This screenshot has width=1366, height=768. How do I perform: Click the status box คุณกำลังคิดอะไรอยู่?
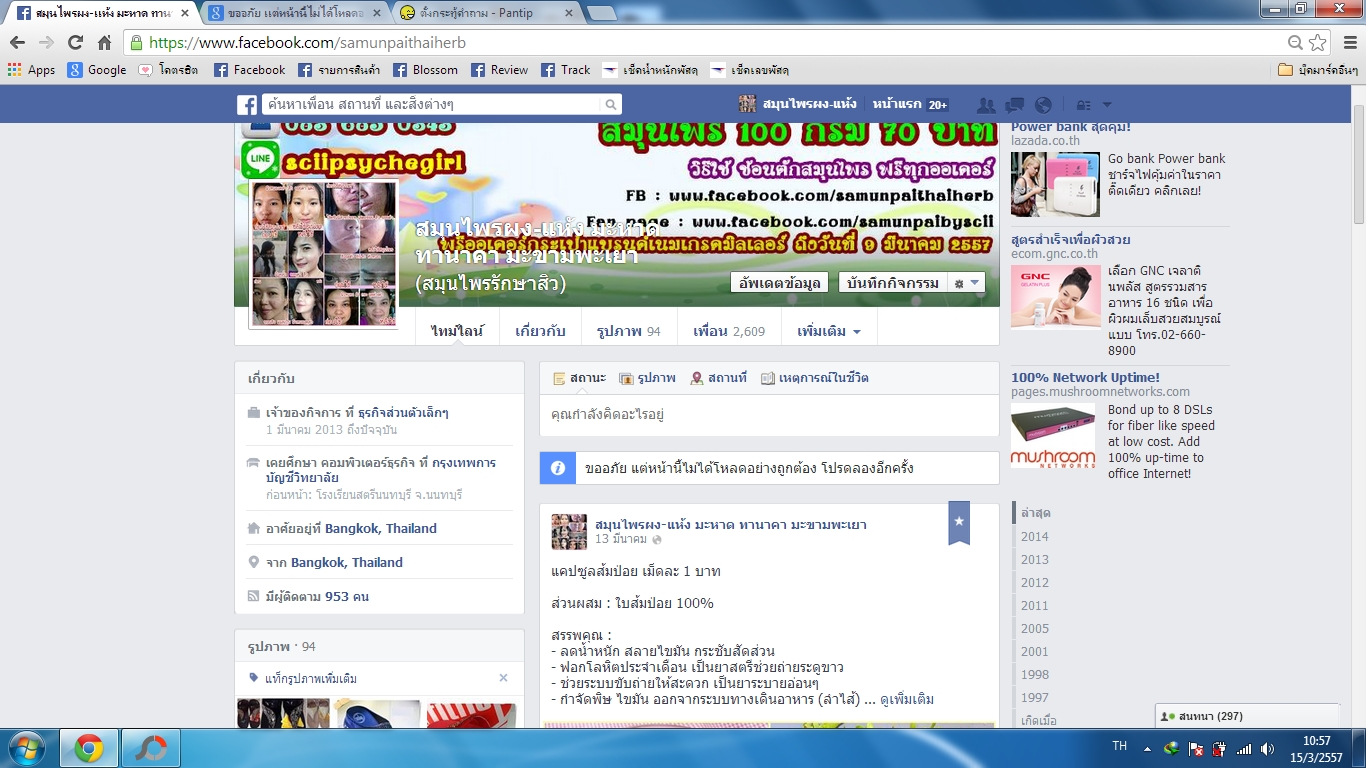[769, 414]
